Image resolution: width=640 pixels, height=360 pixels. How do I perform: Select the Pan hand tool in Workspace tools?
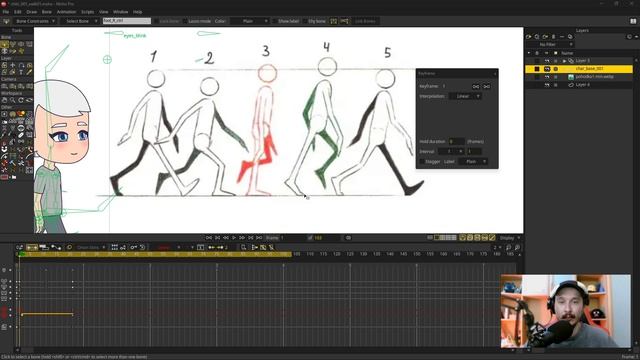click(4, 100)
